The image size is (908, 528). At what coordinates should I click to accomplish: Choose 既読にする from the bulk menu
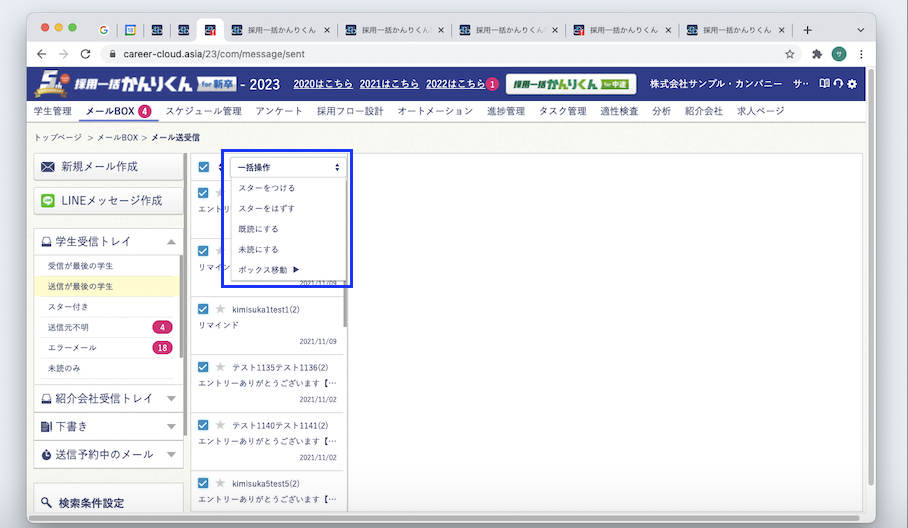(x=258, y=229)
